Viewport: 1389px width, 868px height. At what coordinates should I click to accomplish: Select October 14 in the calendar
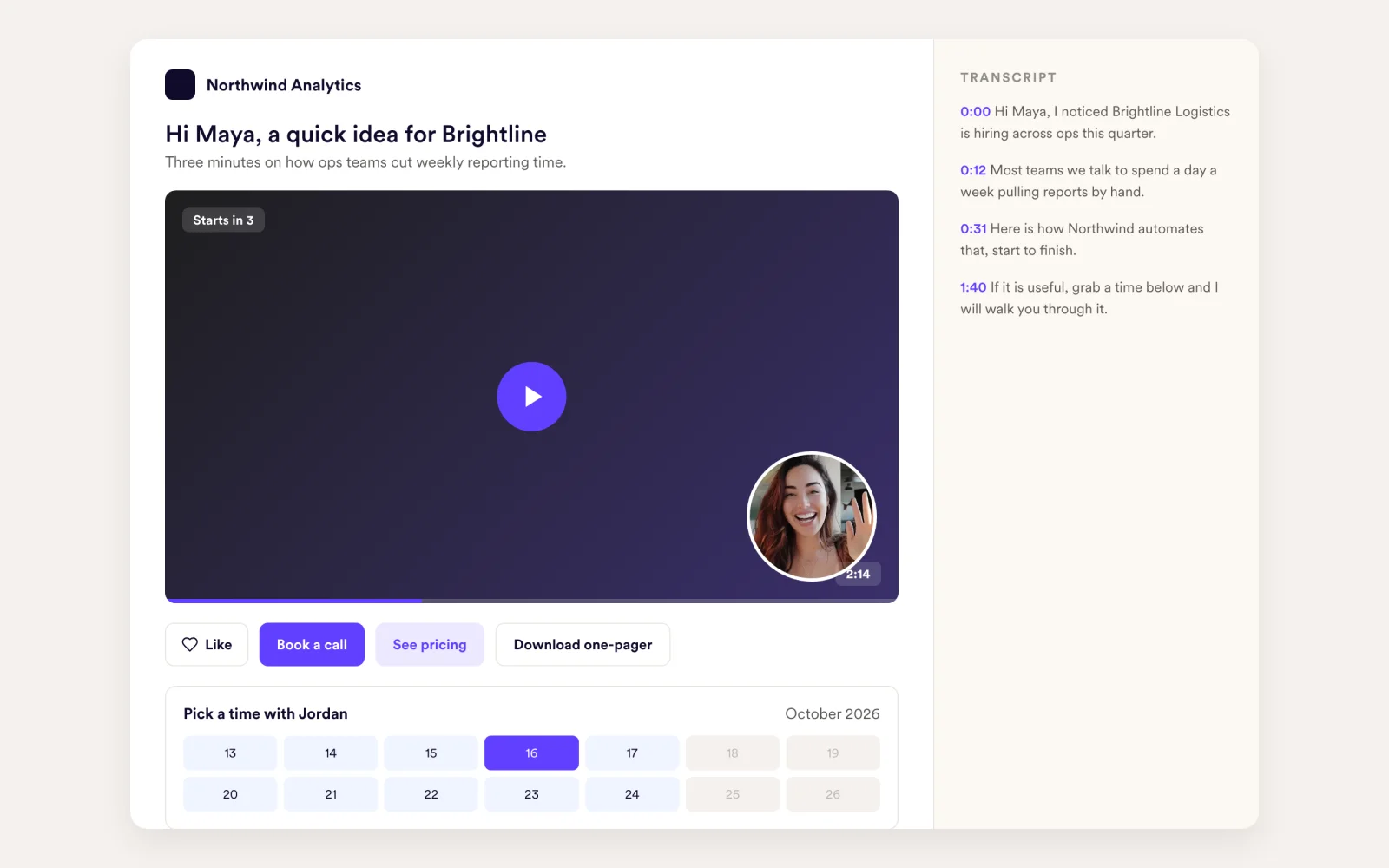[x=331, y=753]
